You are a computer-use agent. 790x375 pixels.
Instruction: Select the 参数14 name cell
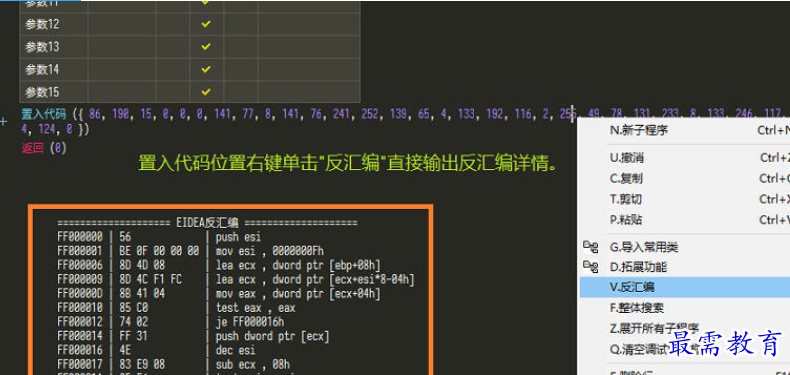click(x=53, y=69)
